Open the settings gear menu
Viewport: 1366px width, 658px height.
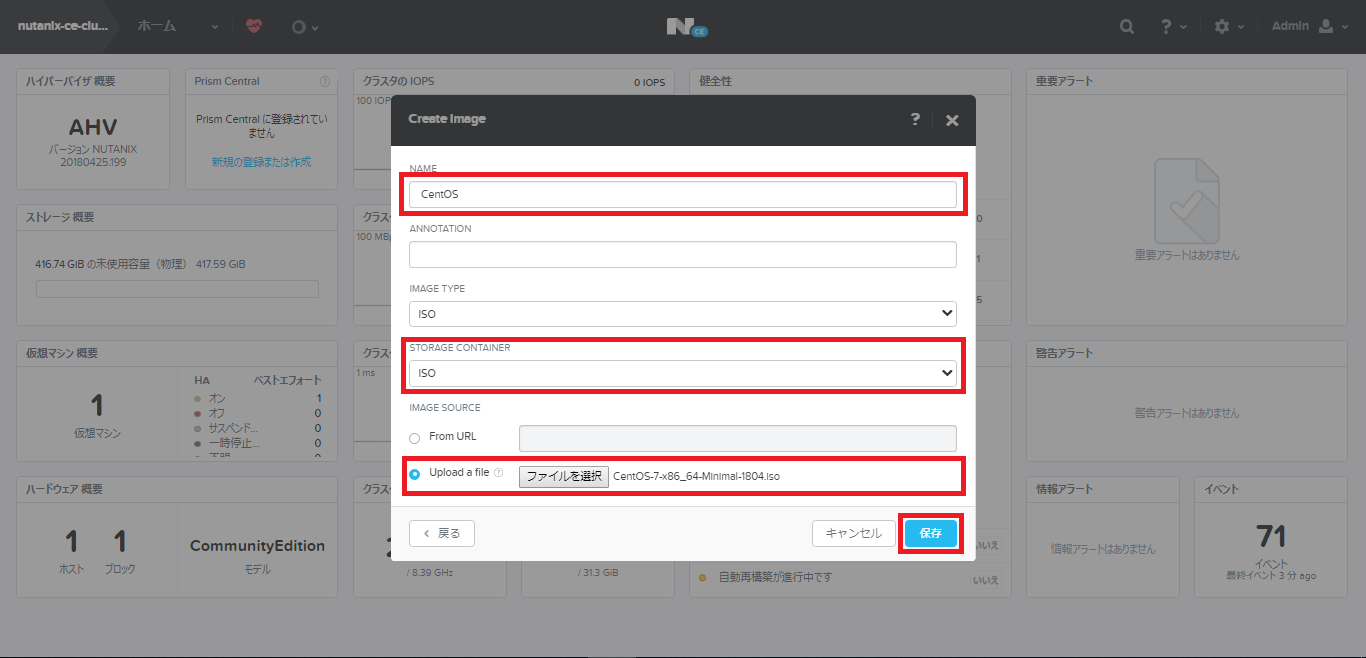(x=1228, y=27)
